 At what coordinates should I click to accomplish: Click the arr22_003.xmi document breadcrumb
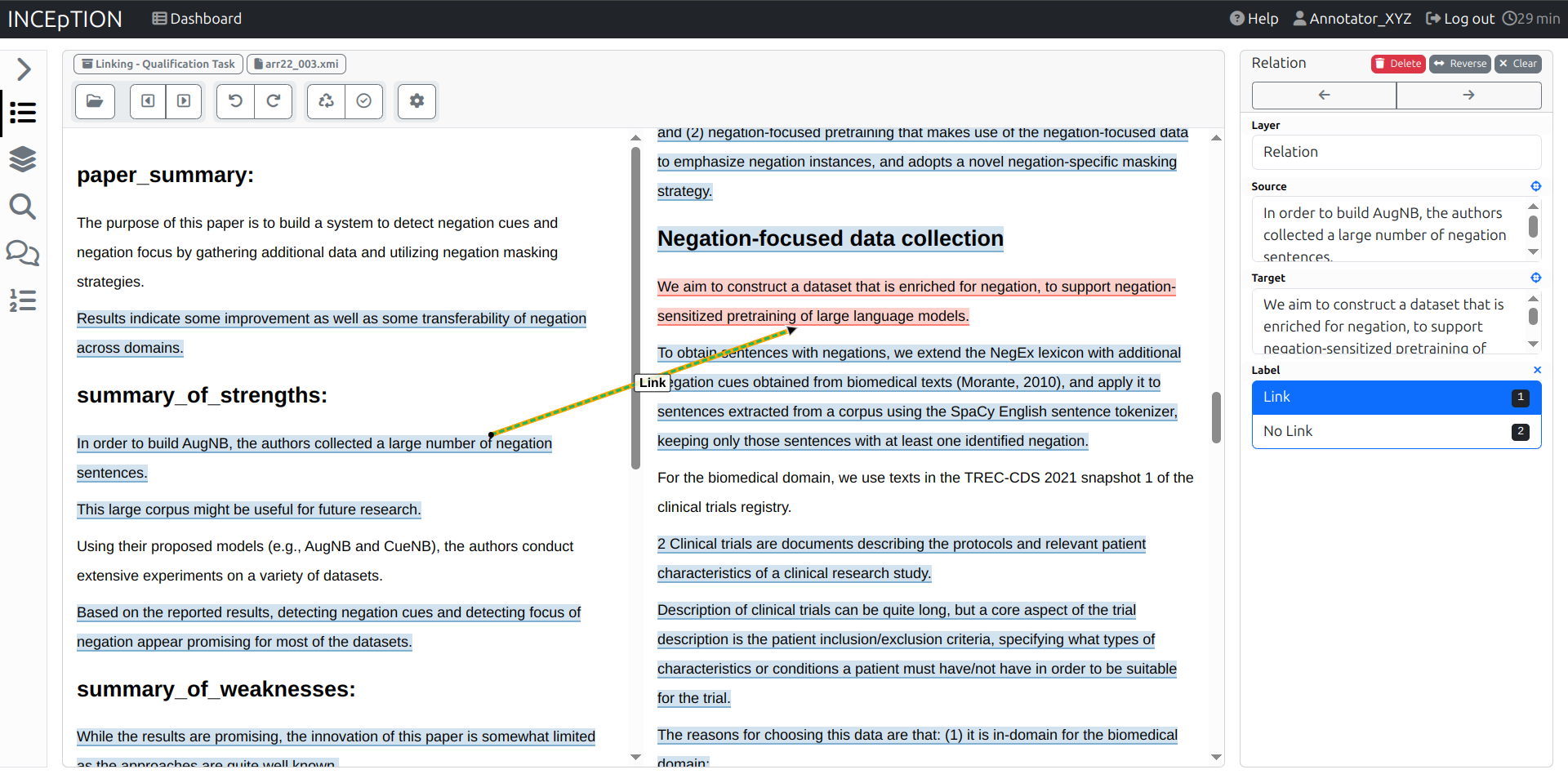(296, 64)
